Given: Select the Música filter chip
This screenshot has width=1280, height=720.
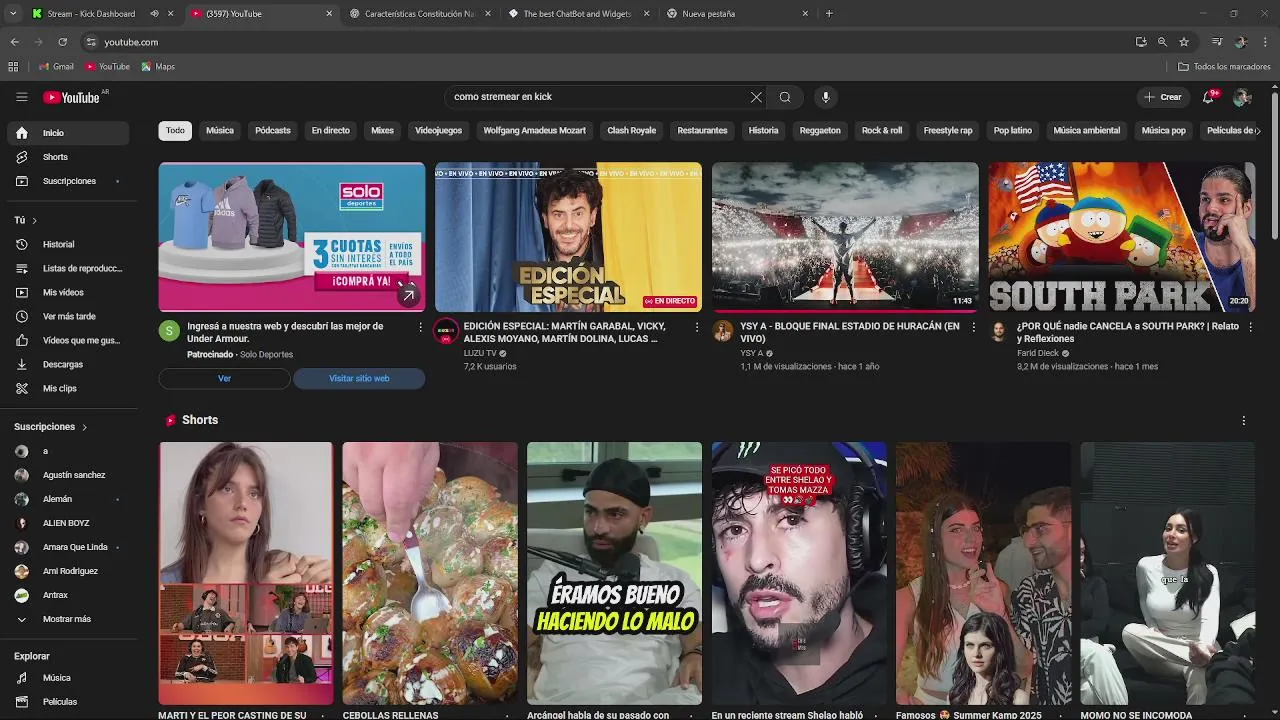Looking at the screenshot, I should [220, 131].
